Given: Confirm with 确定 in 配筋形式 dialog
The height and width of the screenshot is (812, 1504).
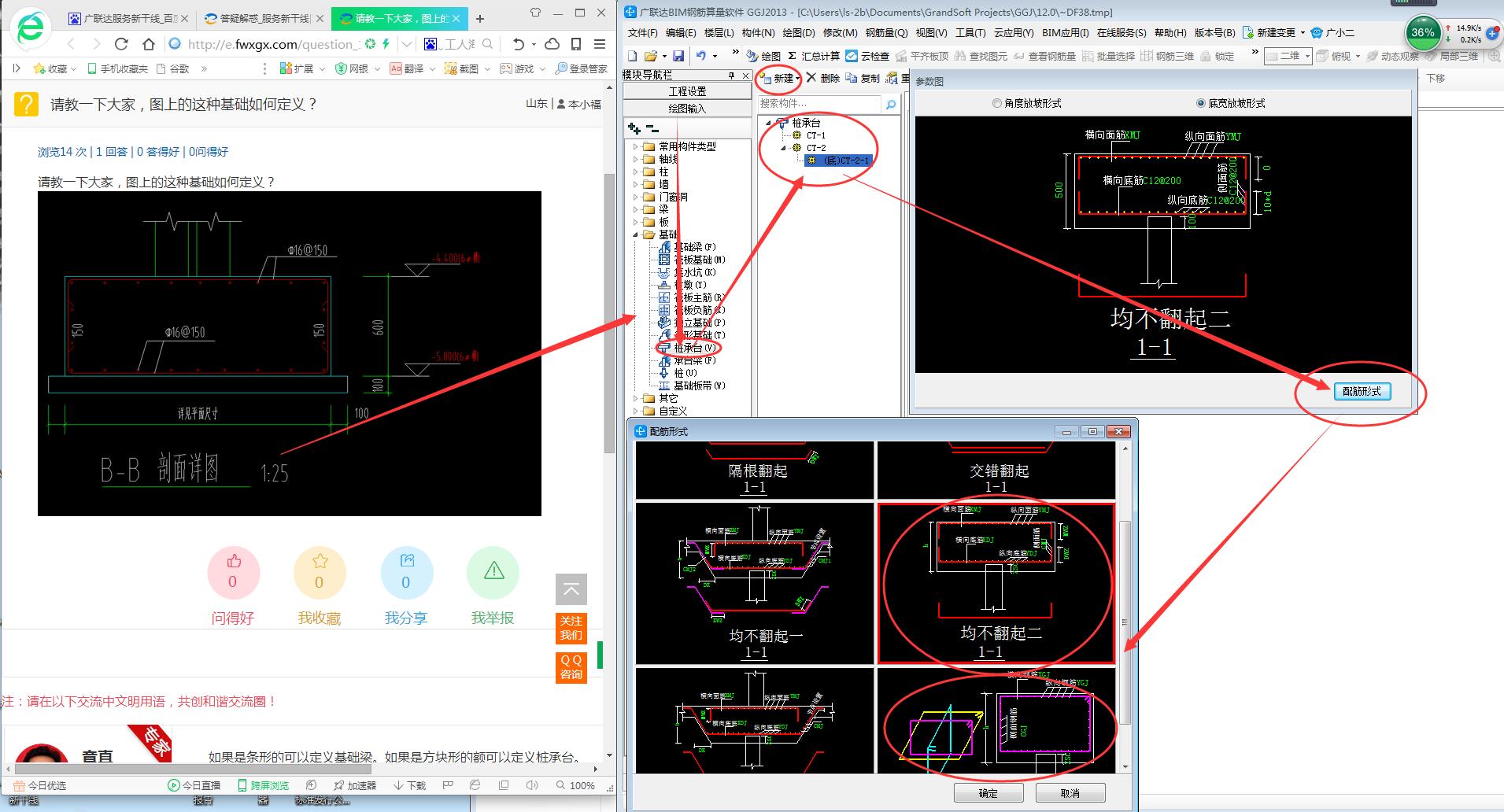Looking at the screenshot, I should pos(989,793).
